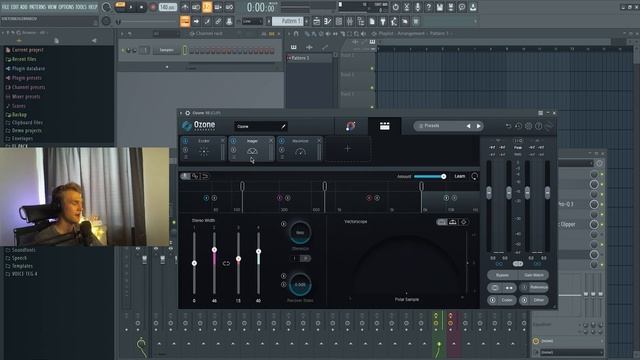The image size is (640, 360).
Task: Start playback with transport play button
Action: click(x=131, y=7)
